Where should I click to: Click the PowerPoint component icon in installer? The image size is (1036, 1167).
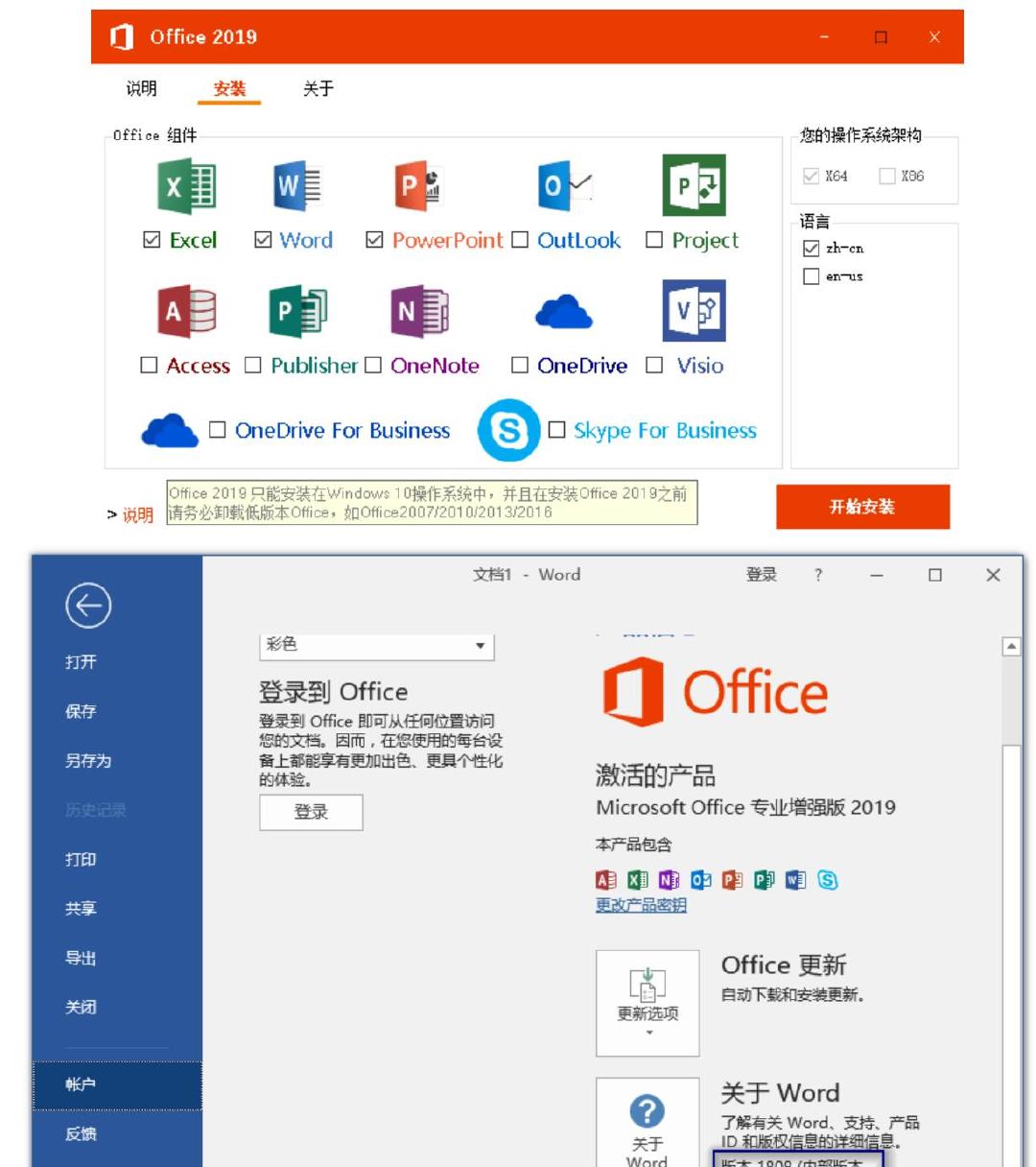(417, 185)
